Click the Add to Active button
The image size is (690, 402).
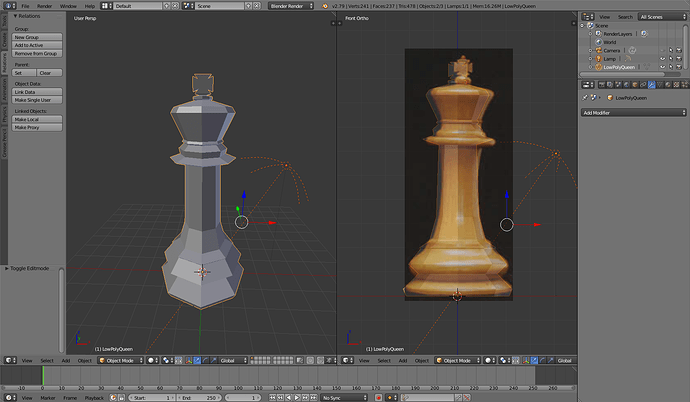coord(37,45)
